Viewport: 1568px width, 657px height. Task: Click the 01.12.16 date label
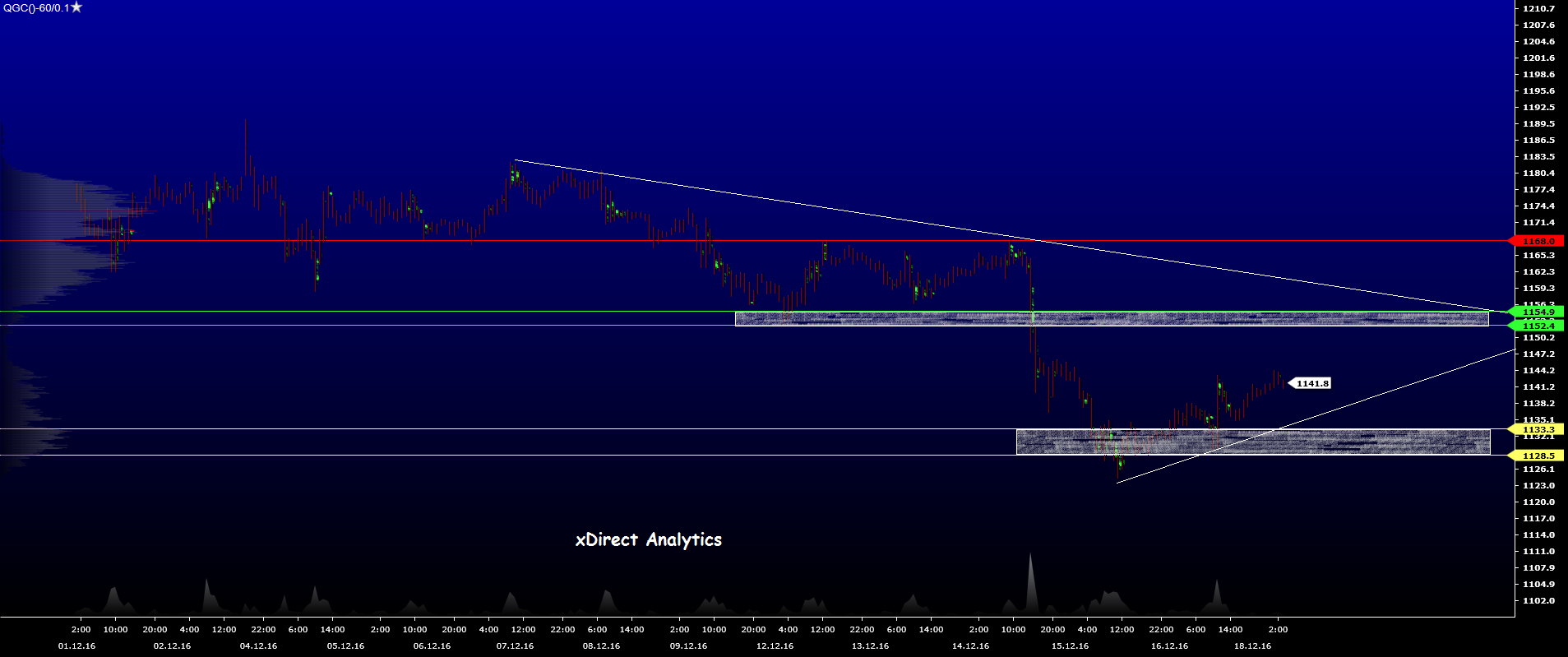76,645
